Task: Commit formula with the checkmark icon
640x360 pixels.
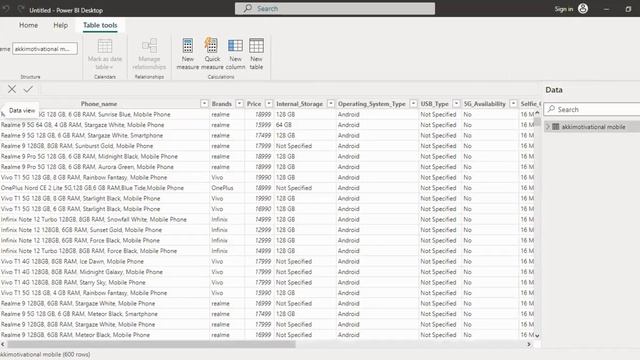Action: tap(28, 89)
